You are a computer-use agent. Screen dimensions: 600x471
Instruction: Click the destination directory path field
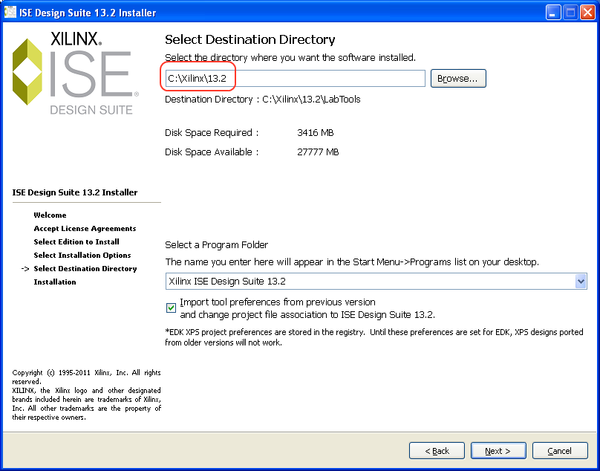(295, 78)
